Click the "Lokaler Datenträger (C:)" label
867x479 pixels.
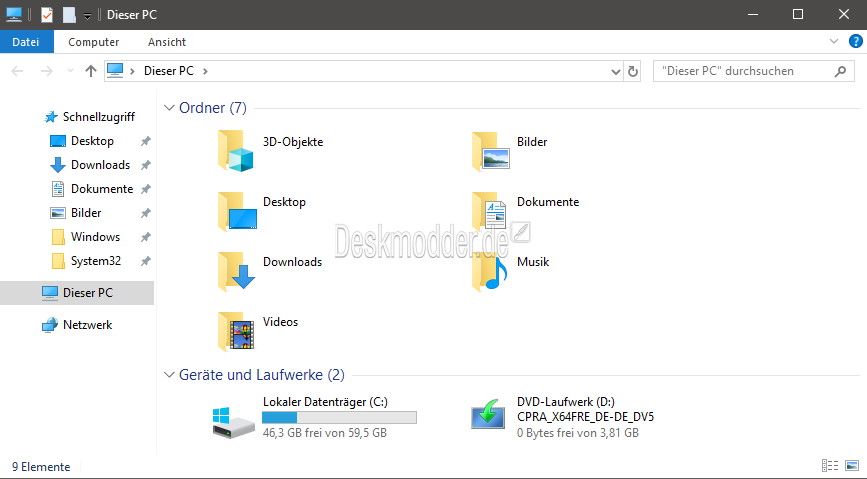tap(325, 402)
